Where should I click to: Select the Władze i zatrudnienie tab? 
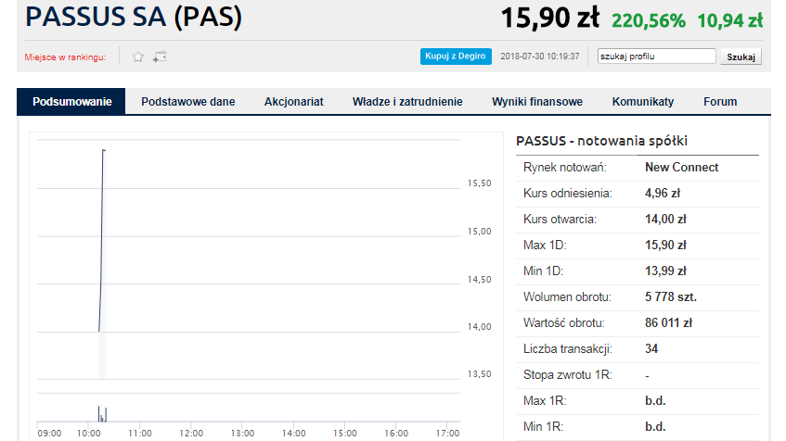click(407, 102)
